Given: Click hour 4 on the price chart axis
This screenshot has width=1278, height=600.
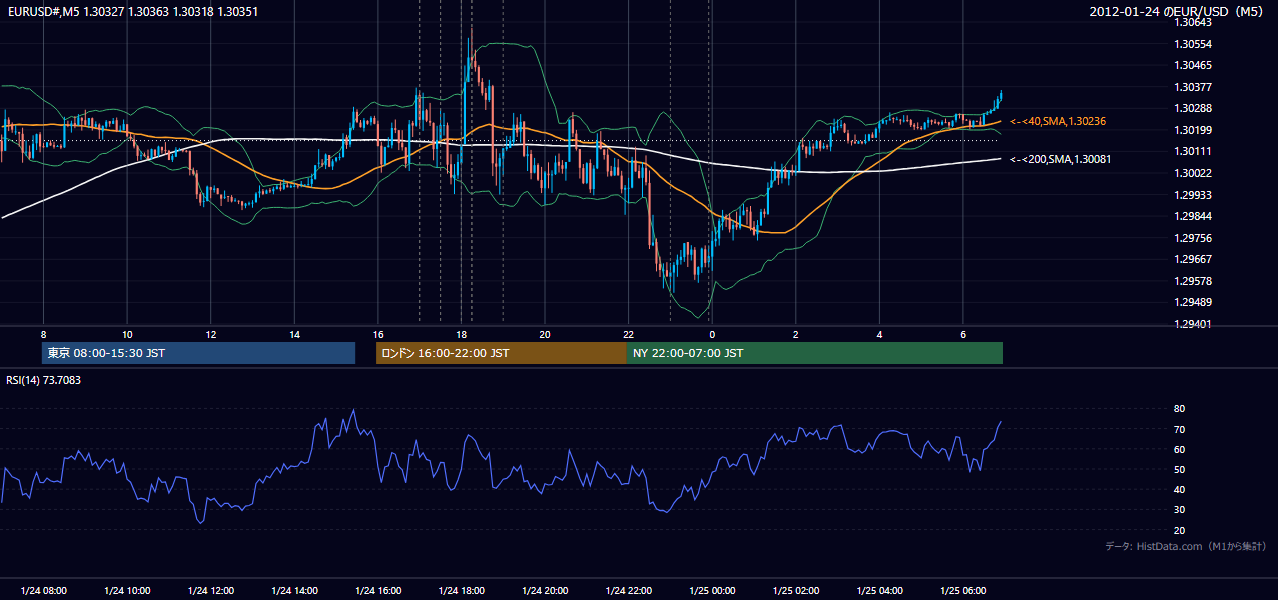Looking at the screenshot, I should 879,334.
